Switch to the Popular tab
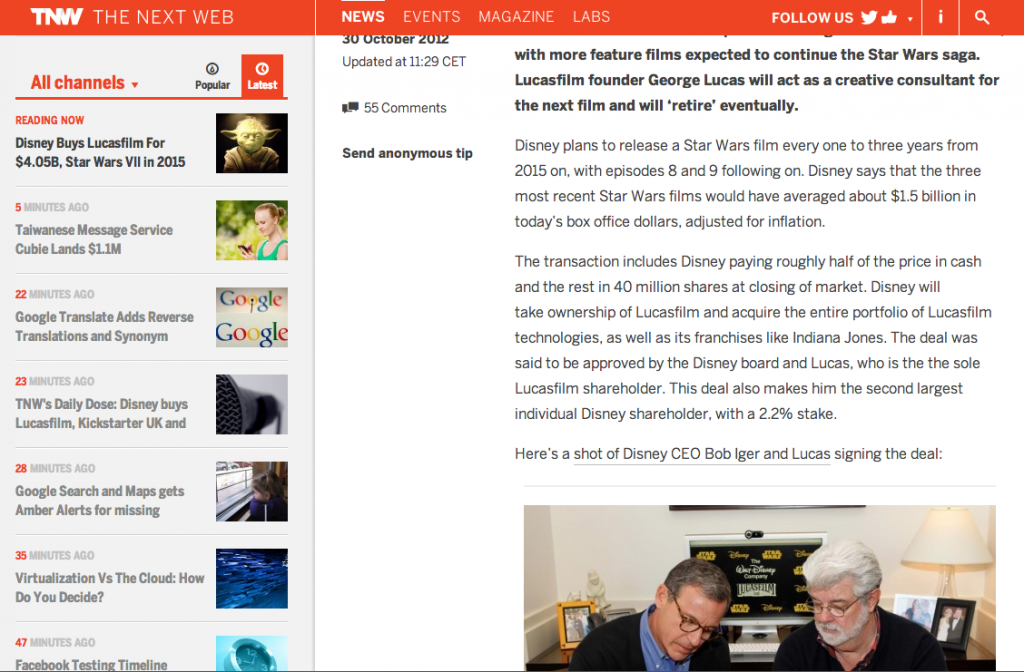This screenshot has width=1024, height=672. (212, 77)
